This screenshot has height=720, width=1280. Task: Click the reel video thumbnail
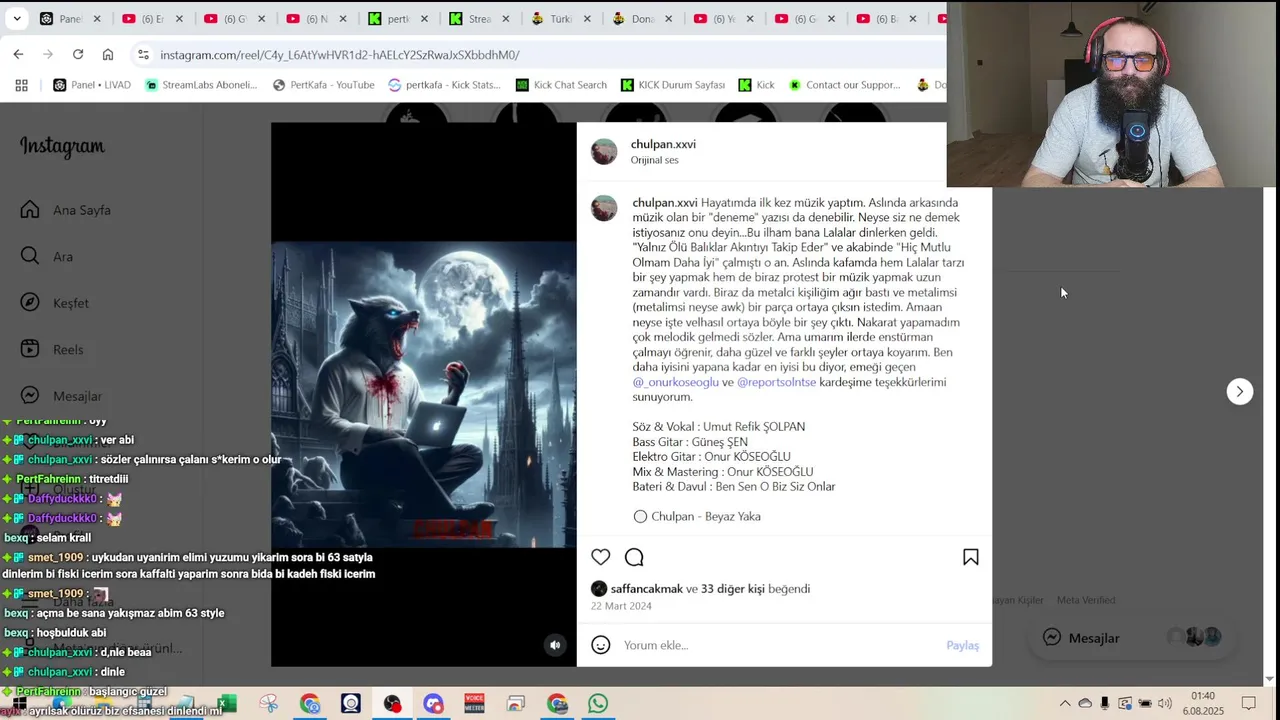click(x=424, y=394)
